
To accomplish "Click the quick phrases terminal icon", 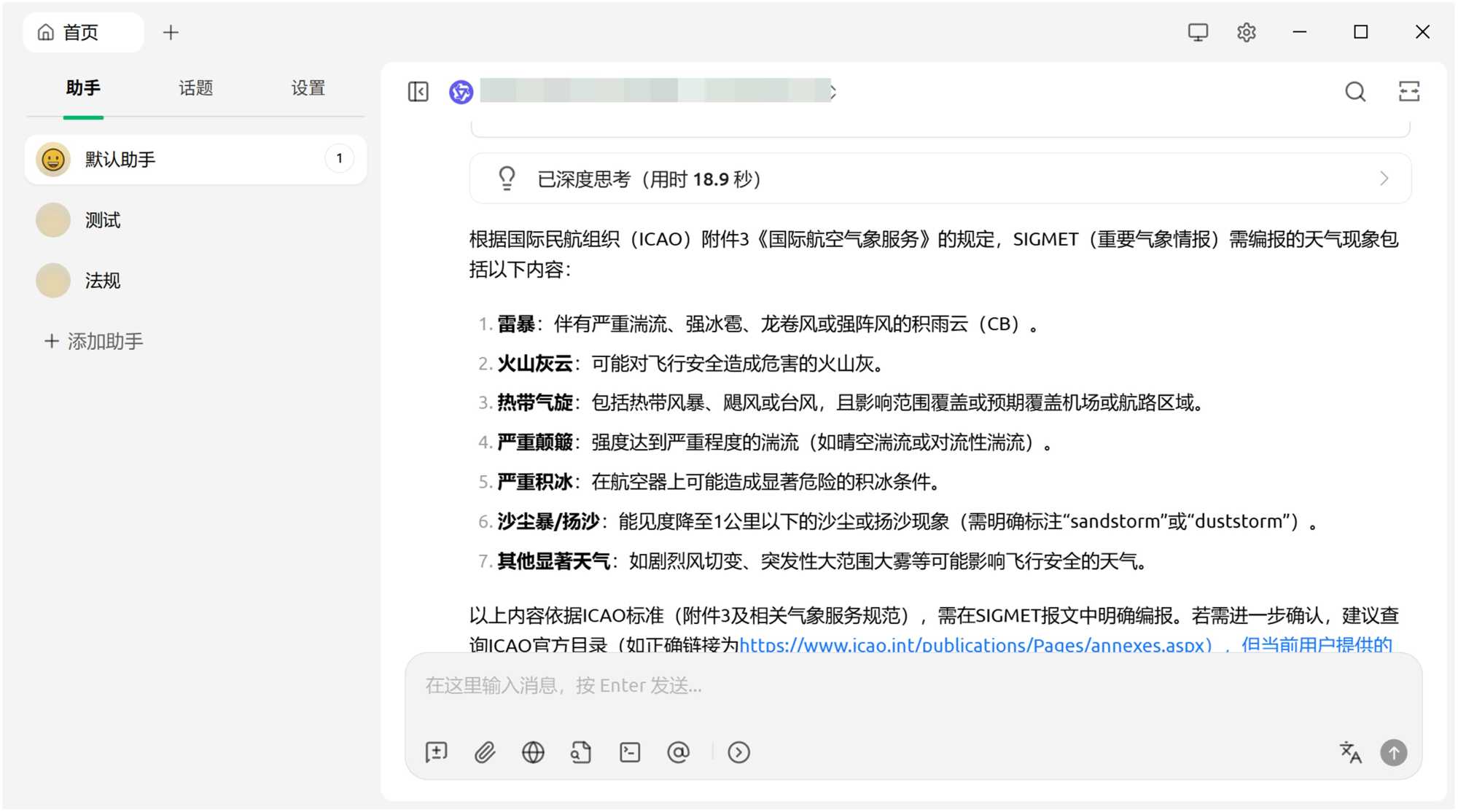I will click(x=630, y=752).
